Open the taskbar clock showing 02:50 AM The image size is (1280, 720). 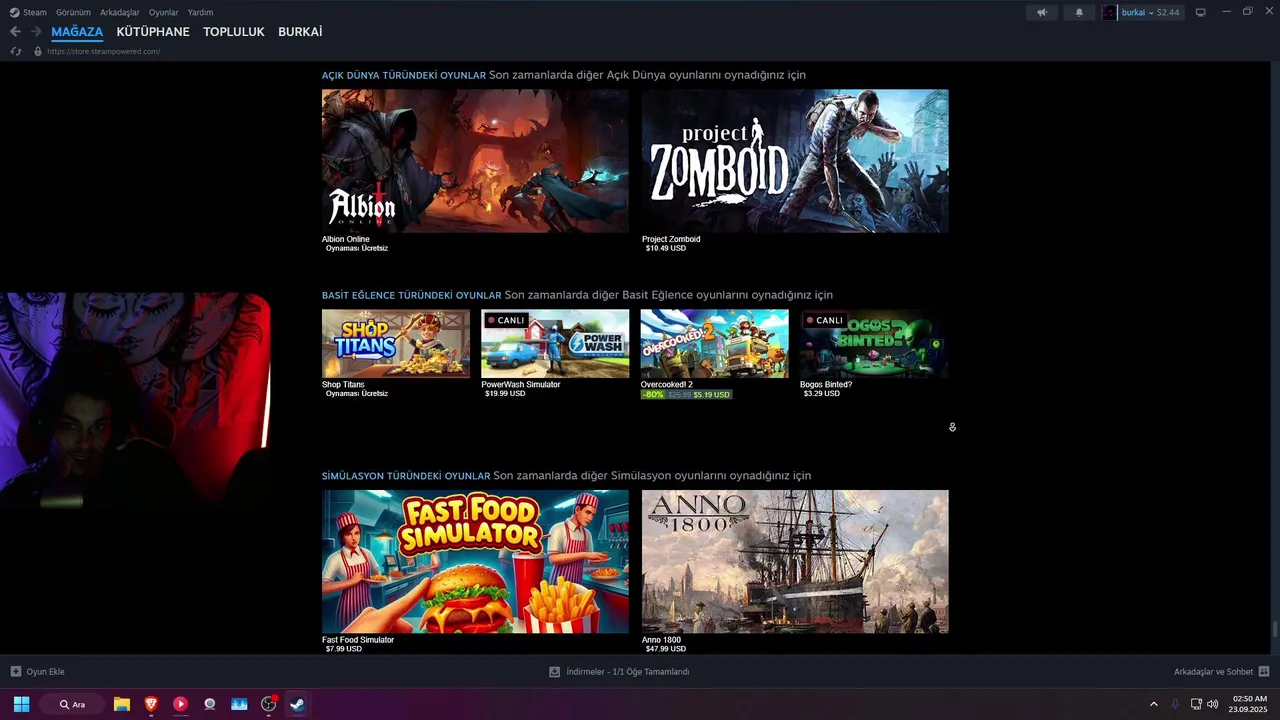coord(1249,704)
